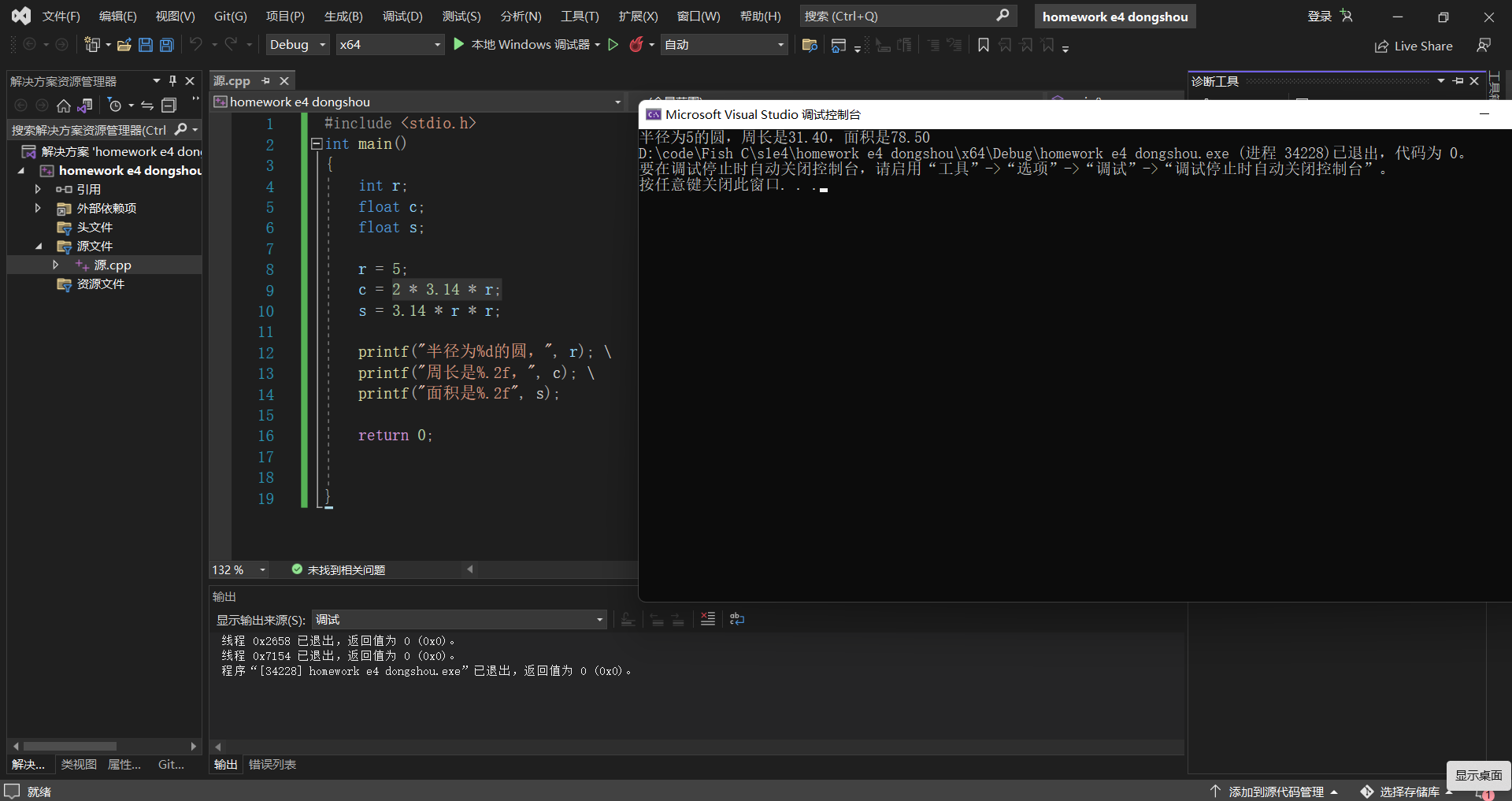Screen dimensions: 1512x801
Task: Collapse the homework e4 dongshou project node
Action: tap(21, 170)
